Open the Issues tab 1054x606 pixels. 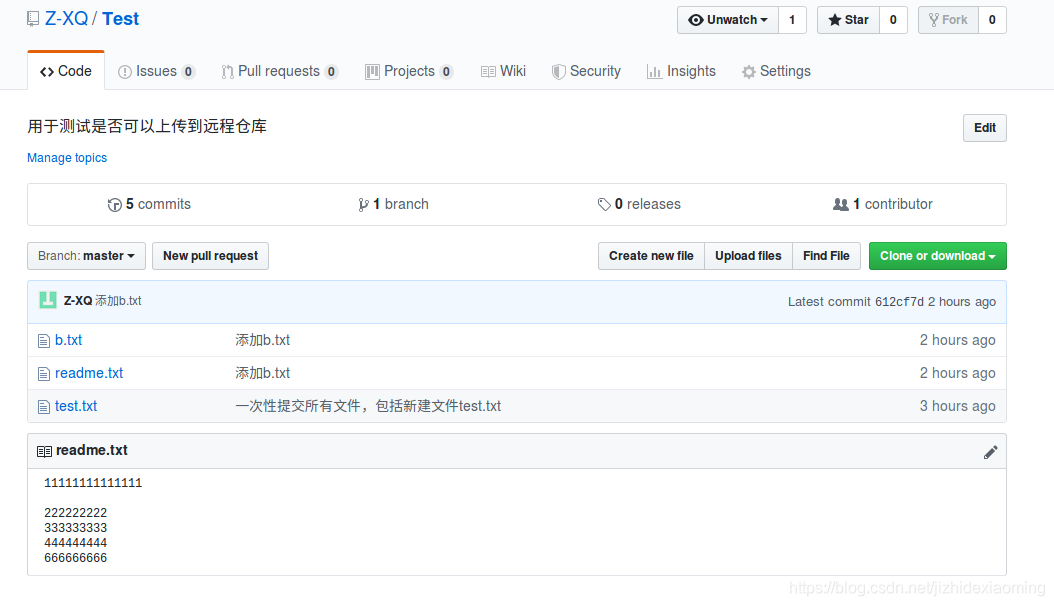[x=157, y=71]
